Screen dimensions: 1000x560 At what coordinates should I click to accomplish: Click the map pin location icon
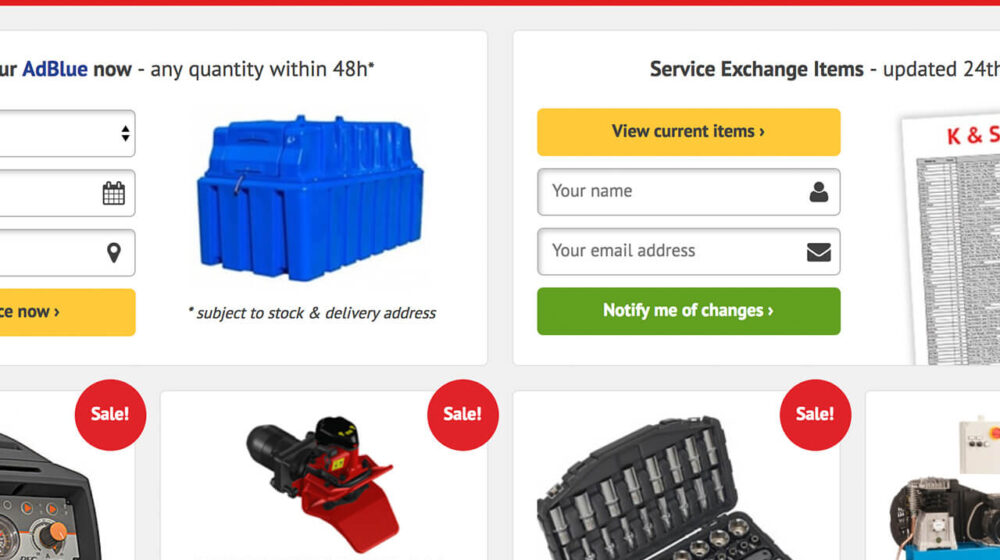pyautogui.click(x=114, y=253)
